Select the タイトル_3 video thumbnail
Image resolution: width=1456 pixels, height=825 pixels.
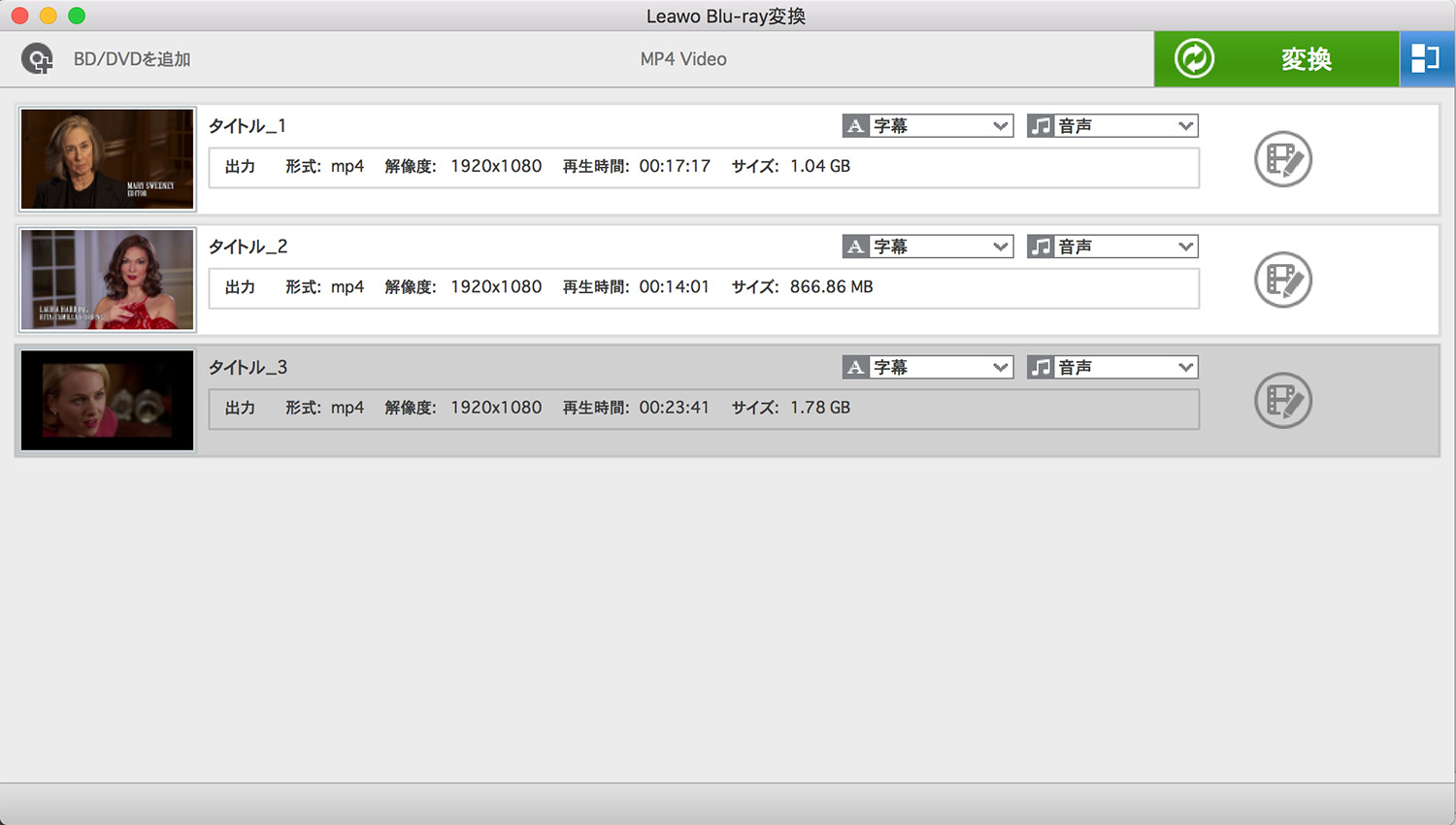tap(108, 401)
